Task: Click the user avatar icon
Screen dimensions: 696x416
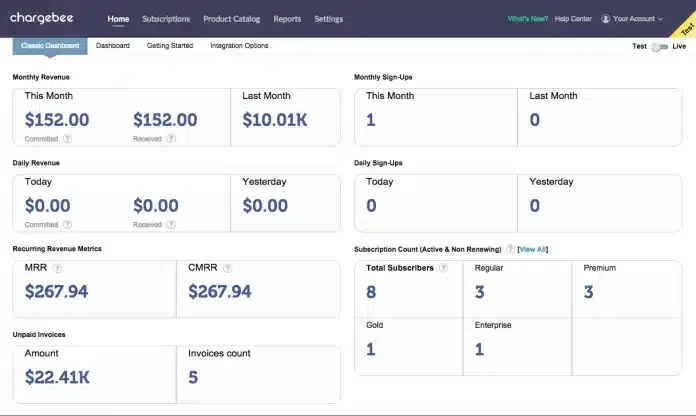Action: pyautogui.click(x=605, y=19)
